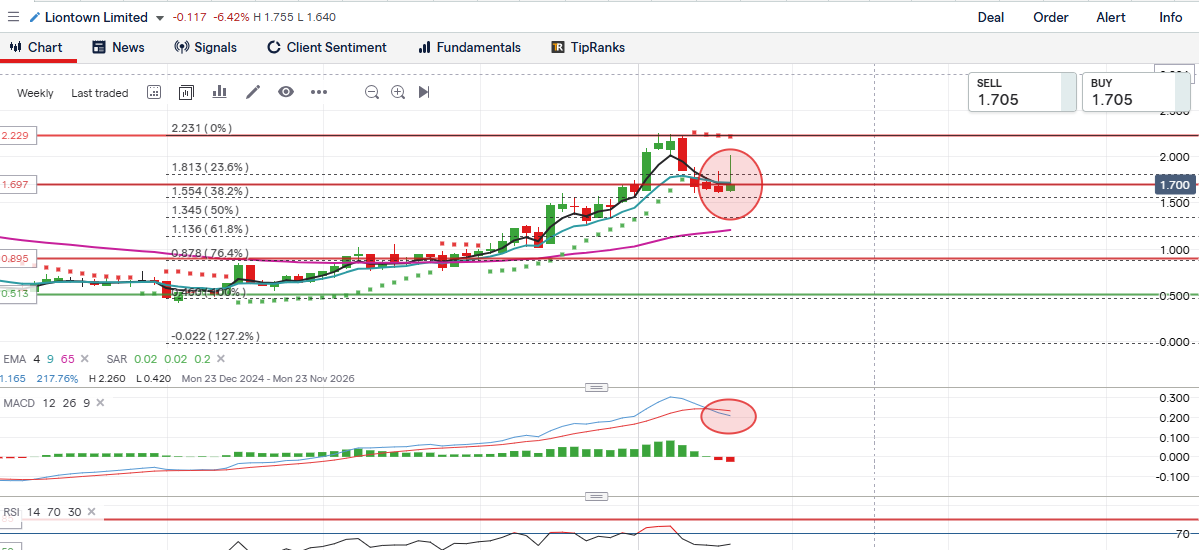The height and width of the screenshot is (550, 1199).
Task: Switch to the News tab
Action: (118, 47)
